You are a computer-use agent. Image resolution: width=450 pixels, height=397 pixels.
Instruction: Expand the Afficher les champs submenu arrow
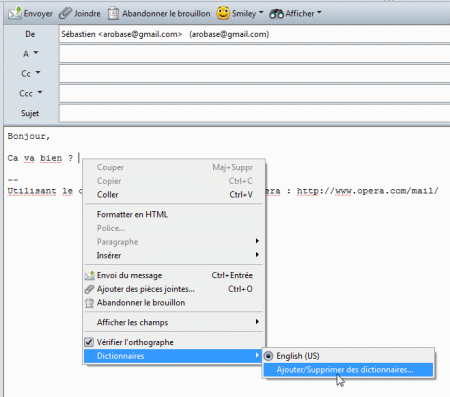point(257,322)
